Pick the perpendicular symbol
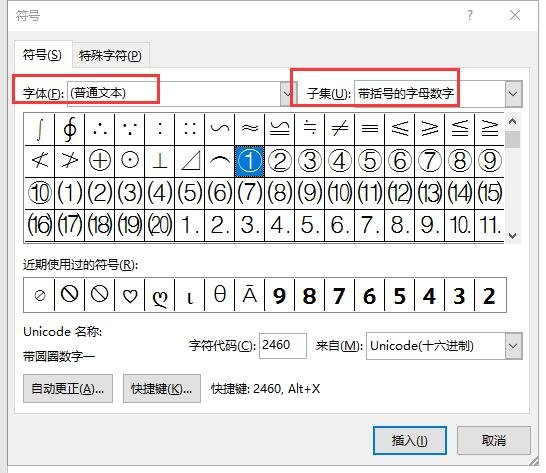 point(159,161)
